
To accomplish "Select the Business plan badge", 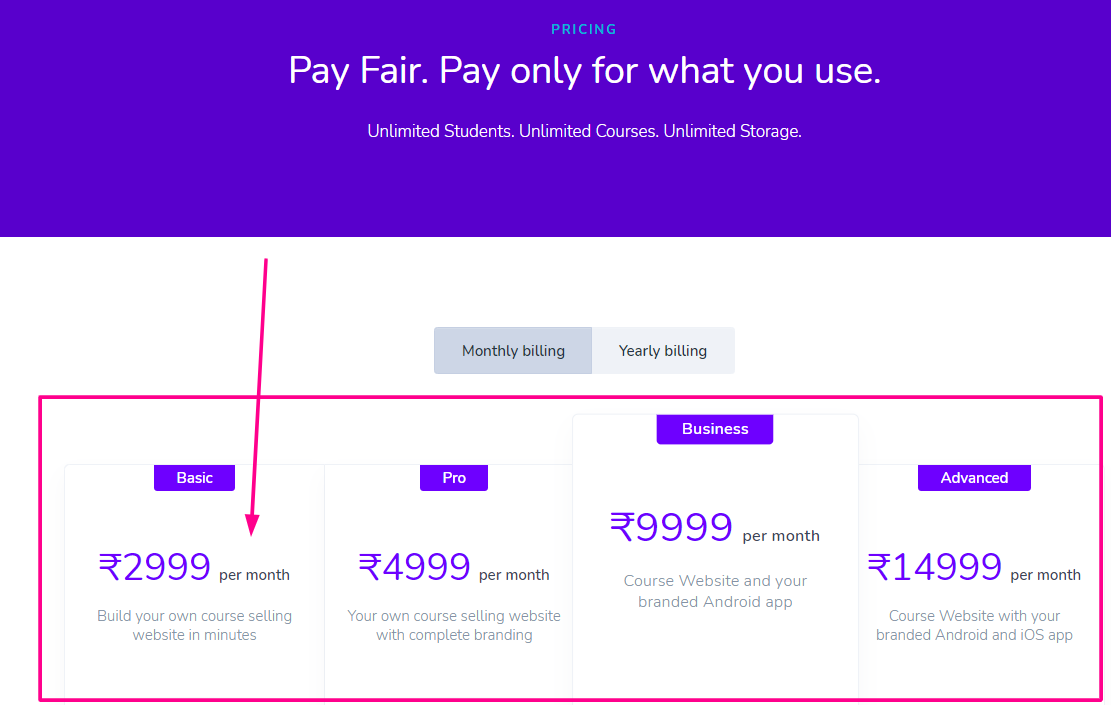I will click(715, 429).
